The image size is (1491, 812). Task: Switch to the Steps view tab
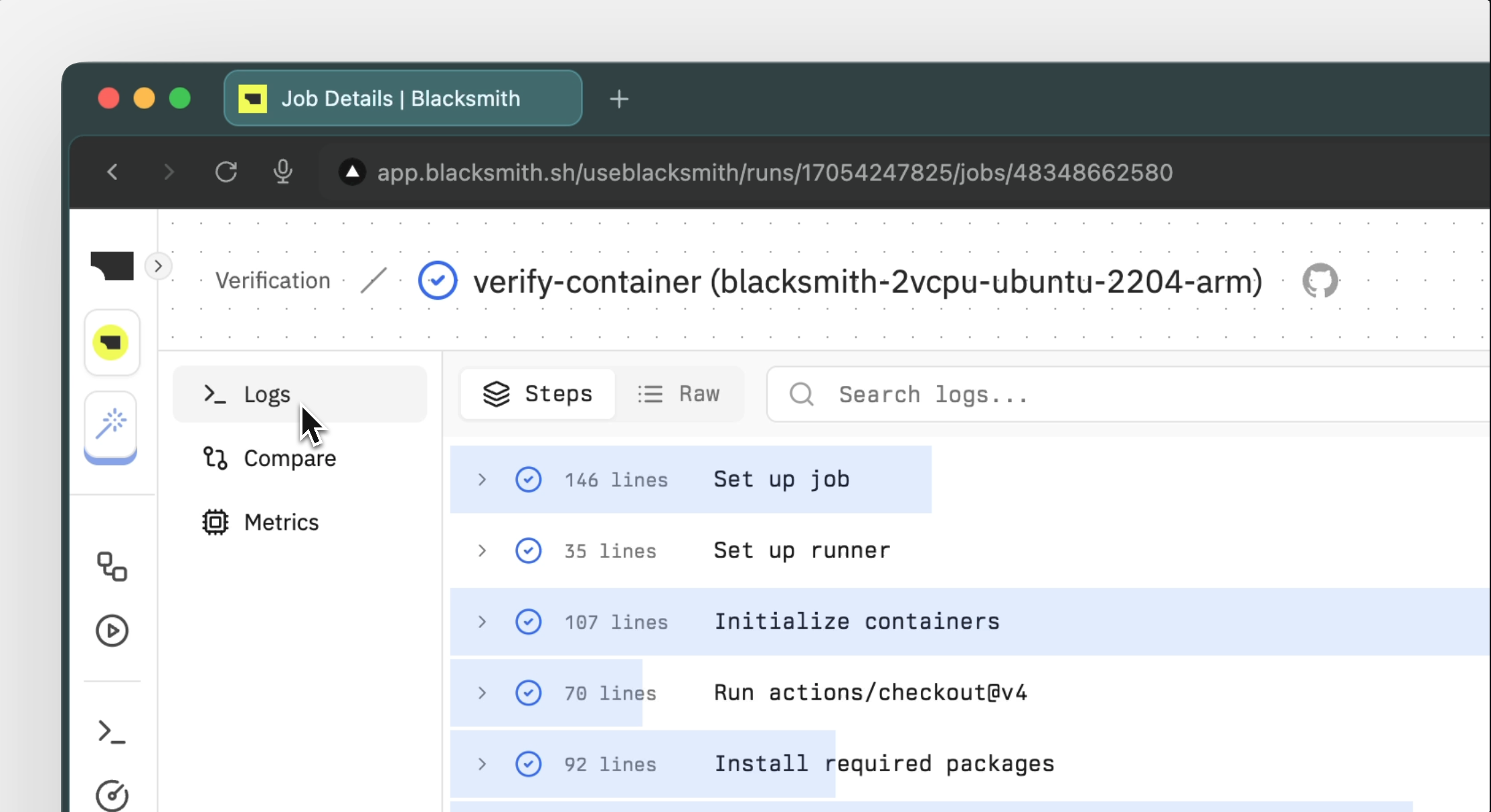[x=538, y=394]
